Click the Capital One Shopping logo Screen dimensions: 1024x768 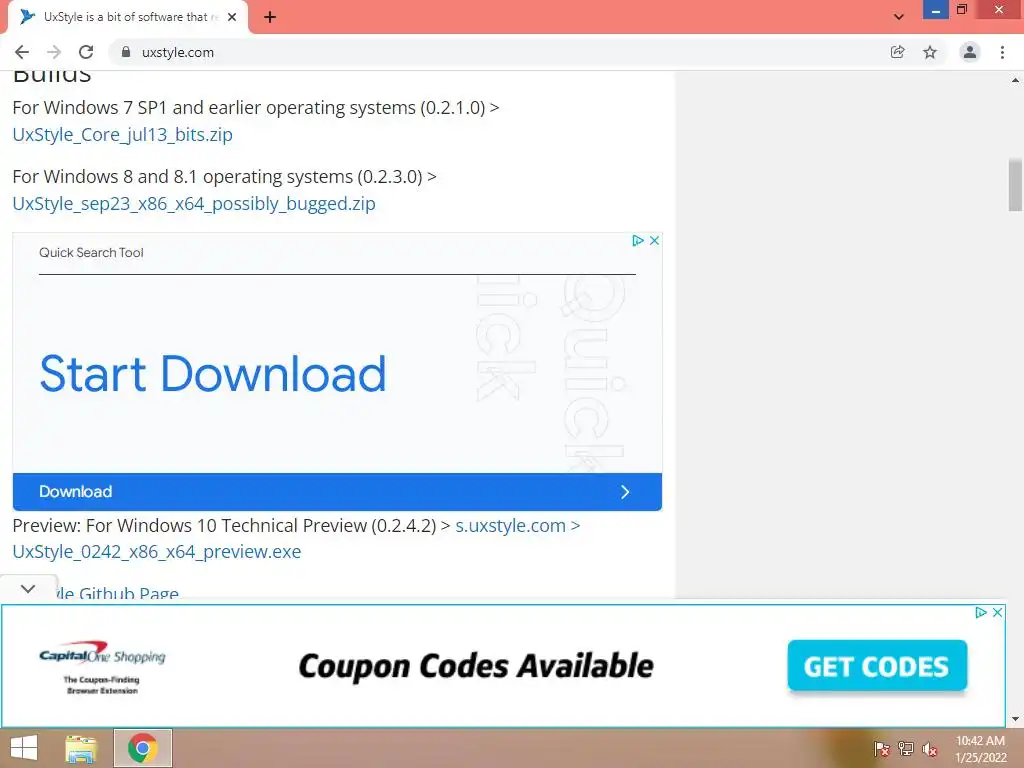tap(103, 666)
